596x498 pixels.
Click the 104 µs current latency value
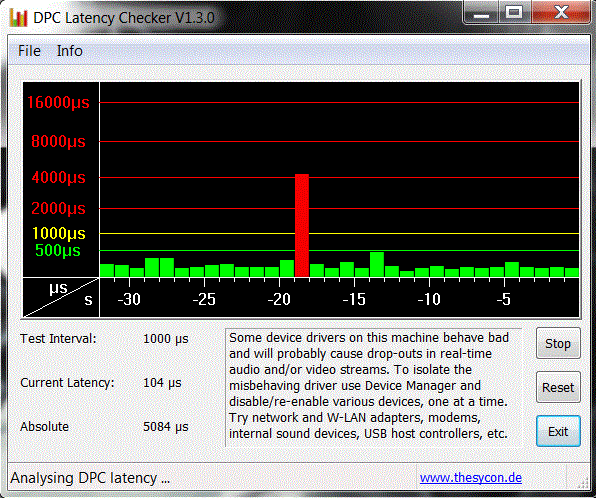tap(162, 383)
